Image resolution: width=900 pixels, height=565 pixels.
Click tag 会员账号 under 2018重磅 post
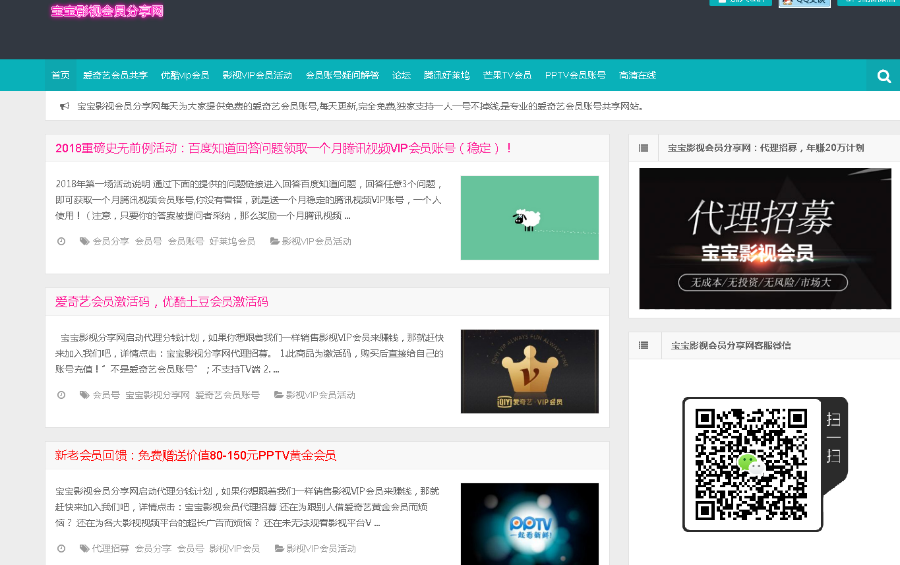click(x=185, y=241)
